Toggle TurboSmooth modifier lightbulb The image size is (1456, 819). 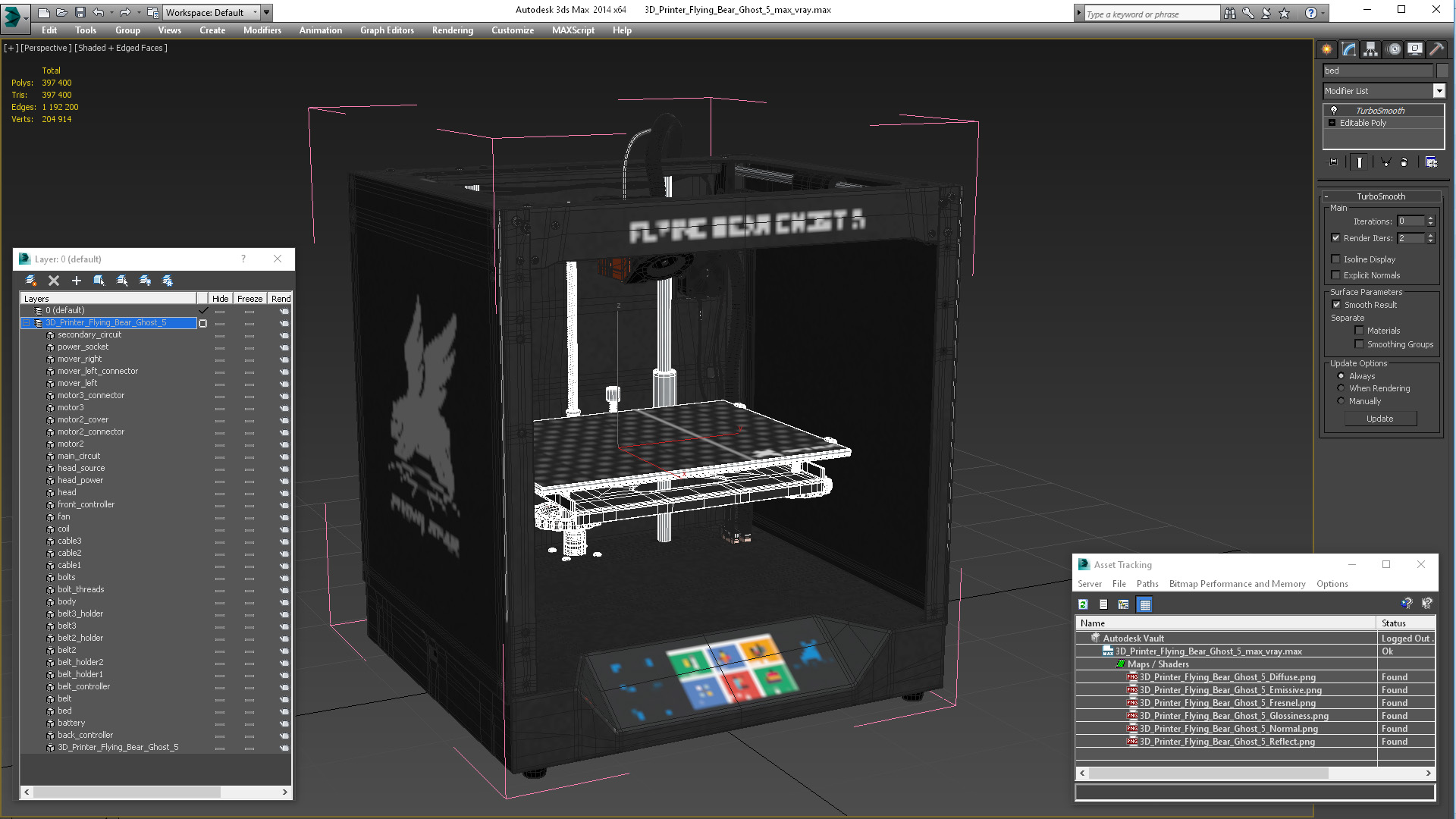click(1334, 111)
